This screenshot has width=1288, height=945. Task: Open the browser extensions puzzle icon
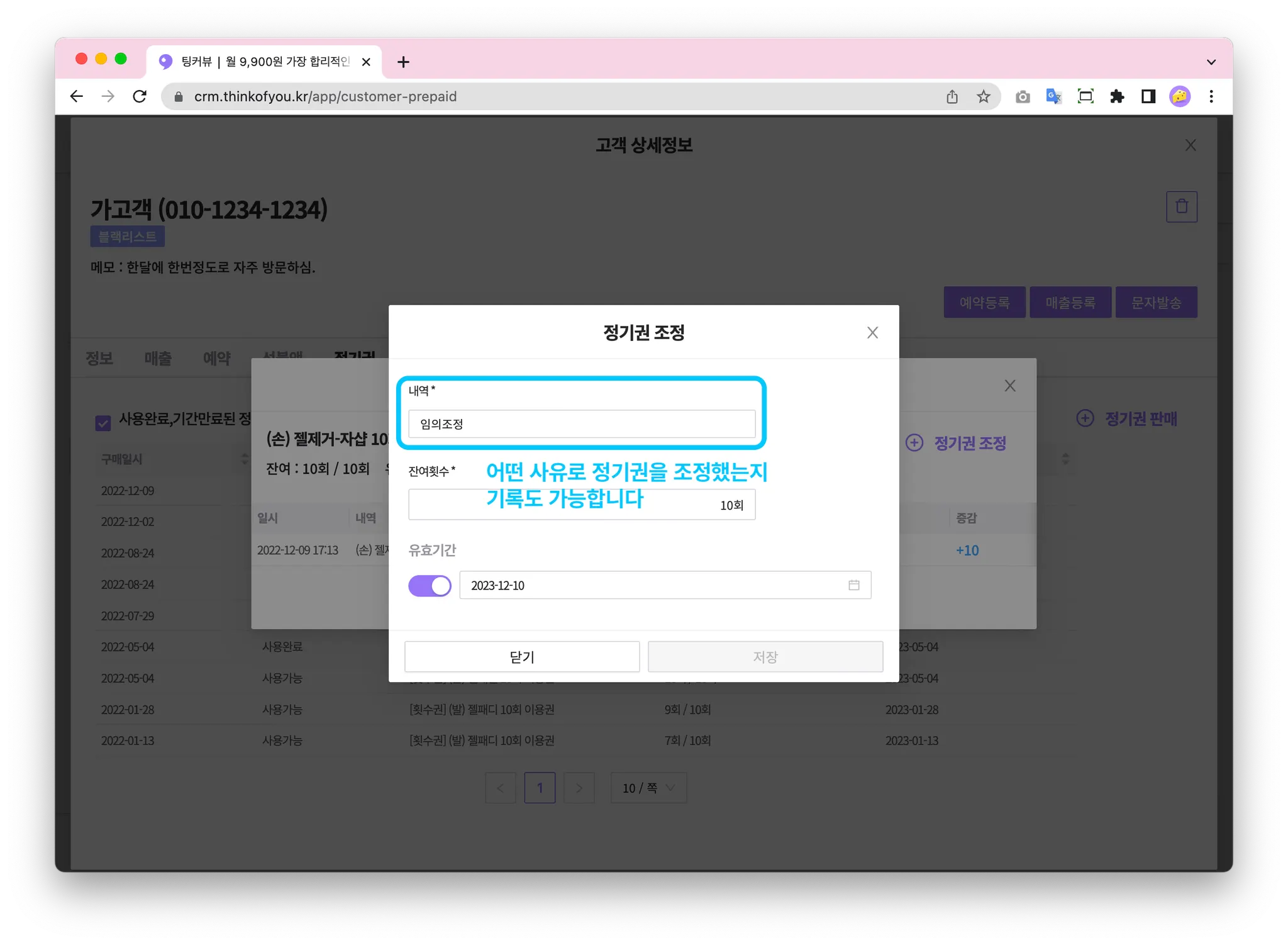click(x=1117, y=96)
